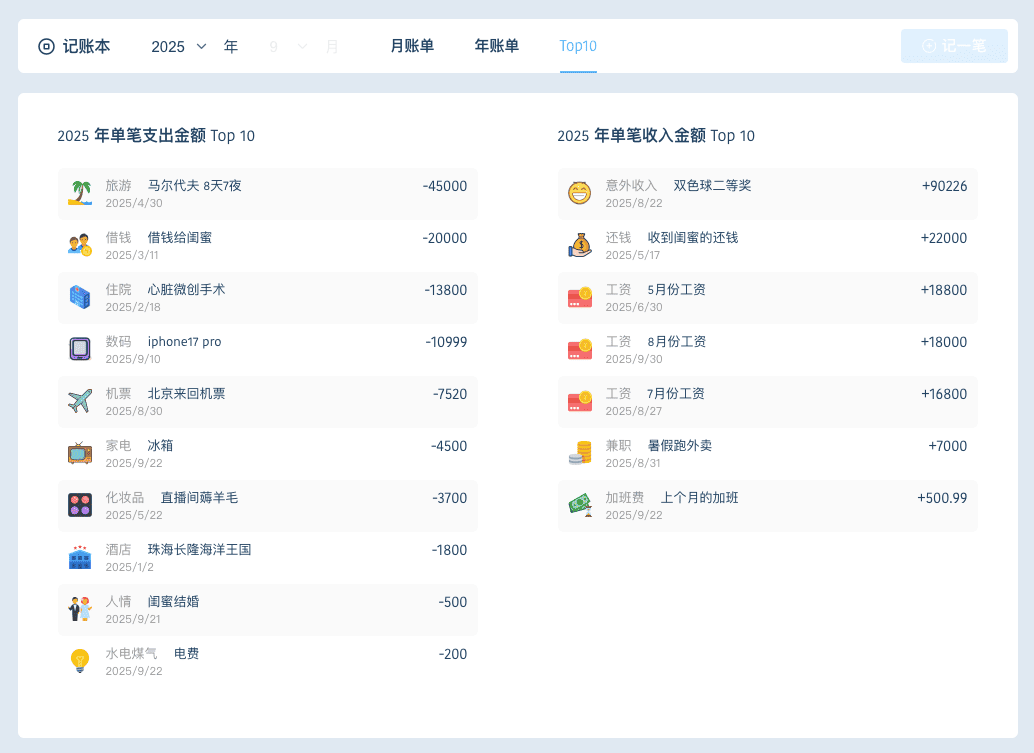Image resolution: width=1034 pixels, height=753 pixels.
Task: Click the 记一笔 button
Action: [954, 46]
